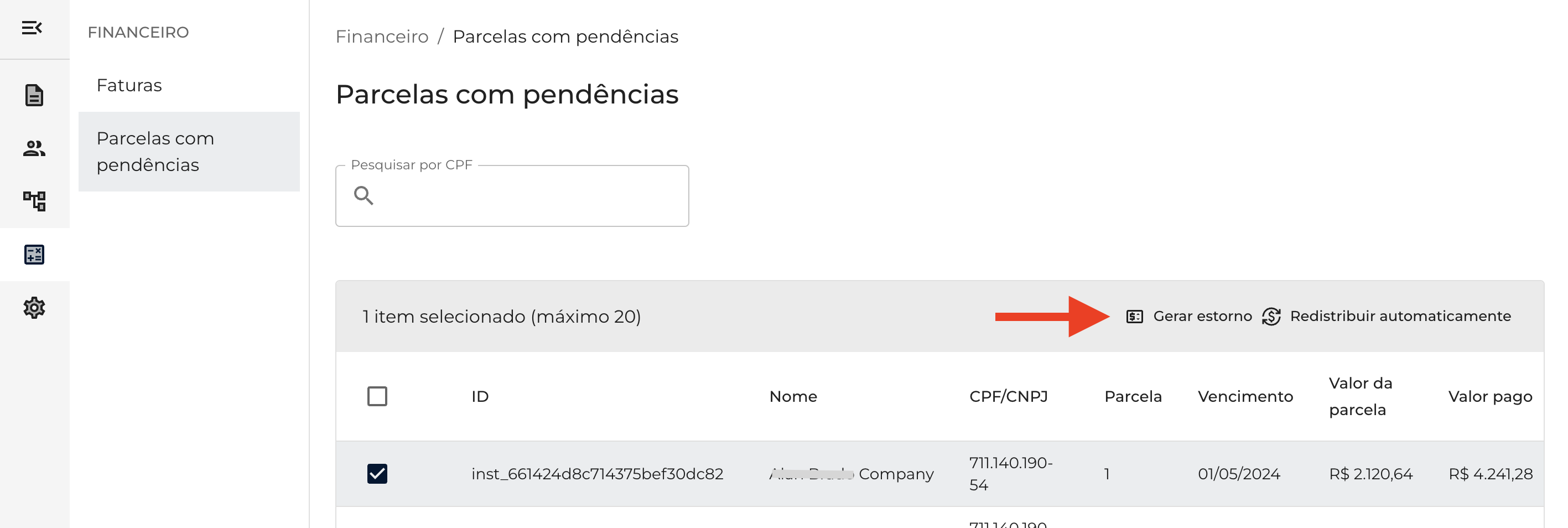Uncheck the inst_661424d8c714375bef30dc82 row checkbox
1568x528 pixels.
[377, 474]
